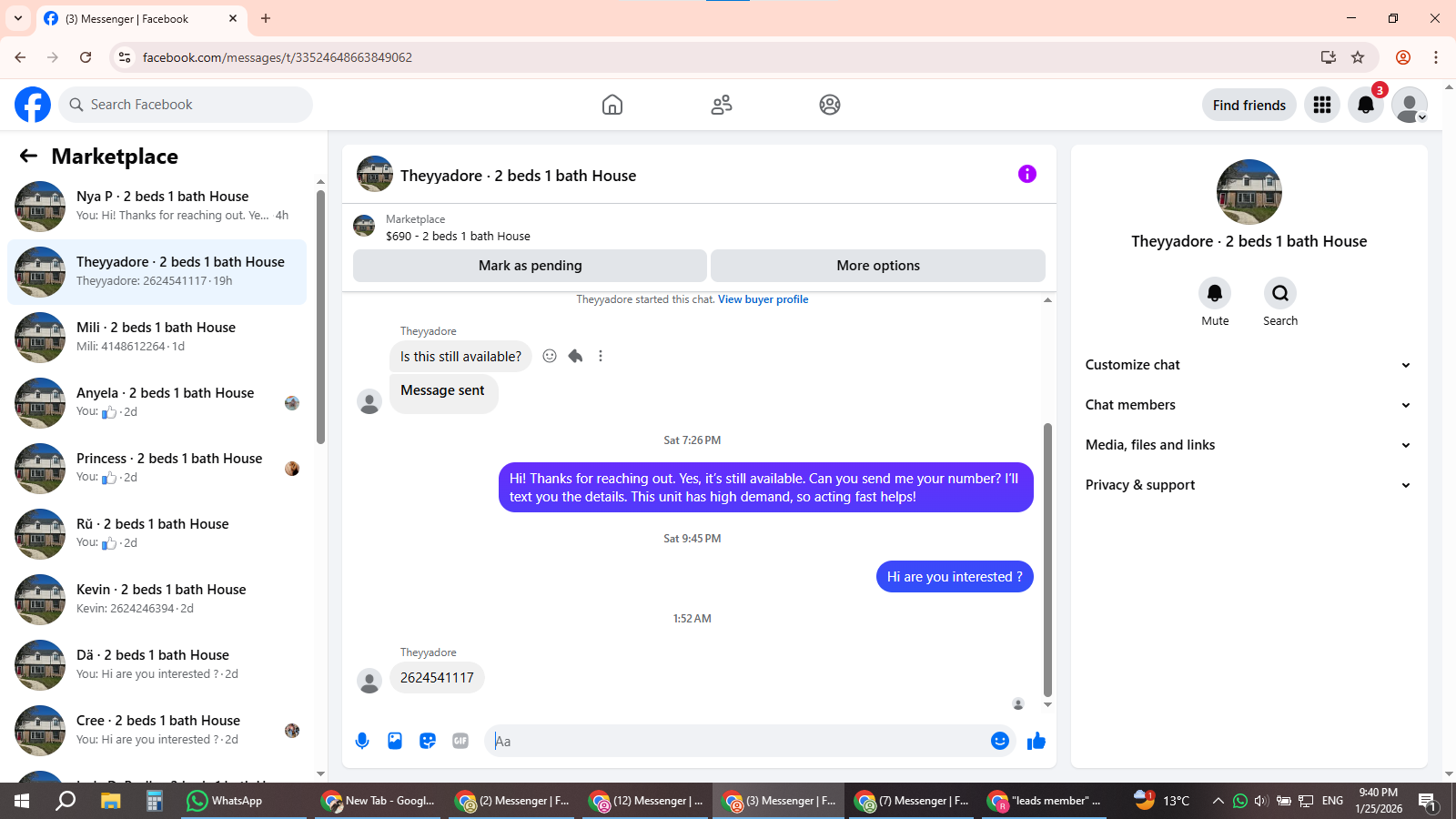The width and height of the screenshot is (1456, 819).
Task: Expand Privacy & support section
Action: point(1249,485)
